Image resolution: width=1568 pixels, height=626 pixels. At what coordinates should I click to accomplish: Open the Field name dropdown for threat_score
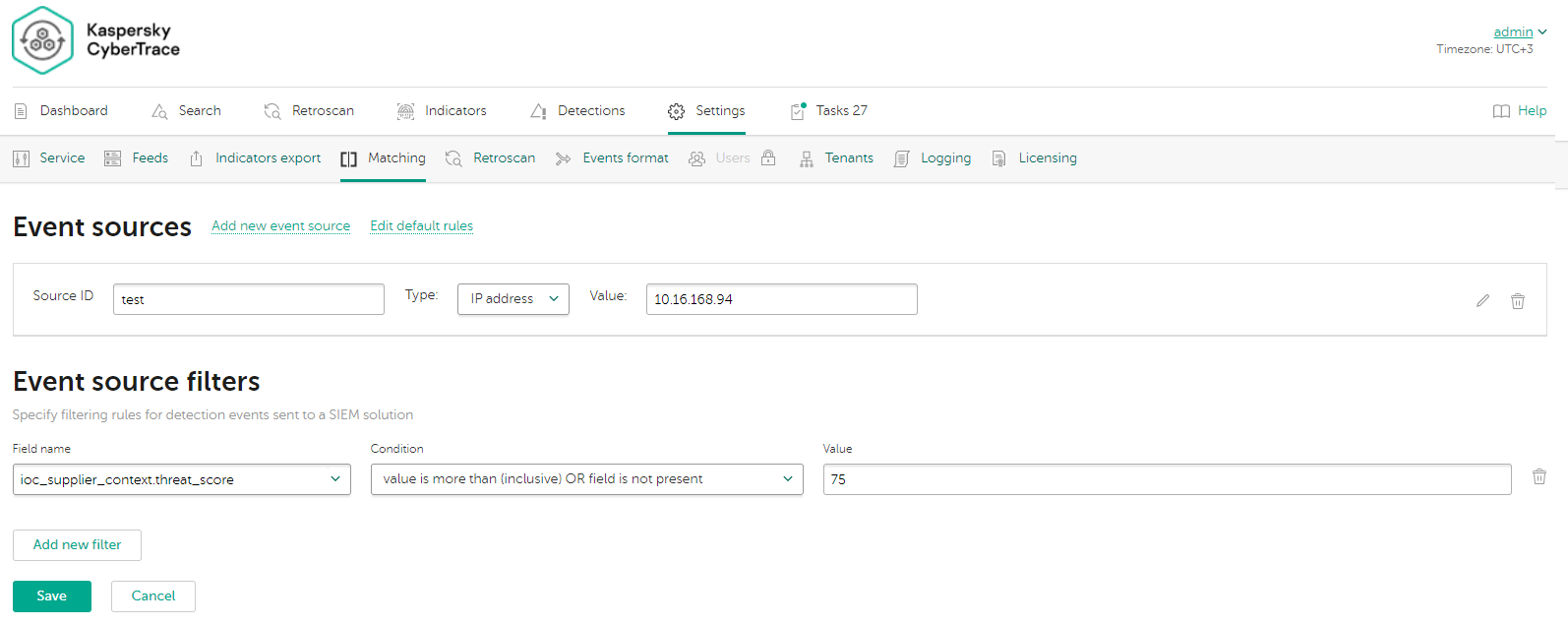[181, 479]
